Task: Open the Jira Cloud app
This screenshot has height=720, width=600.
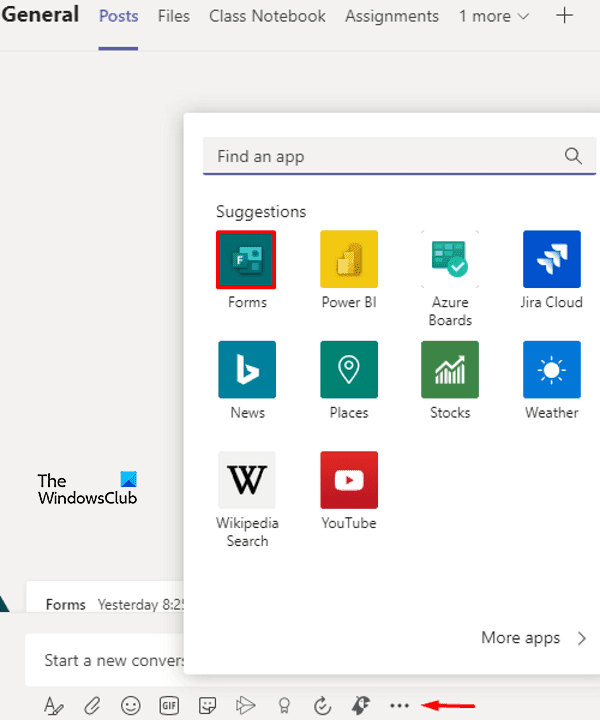Action: click(551, 259)
